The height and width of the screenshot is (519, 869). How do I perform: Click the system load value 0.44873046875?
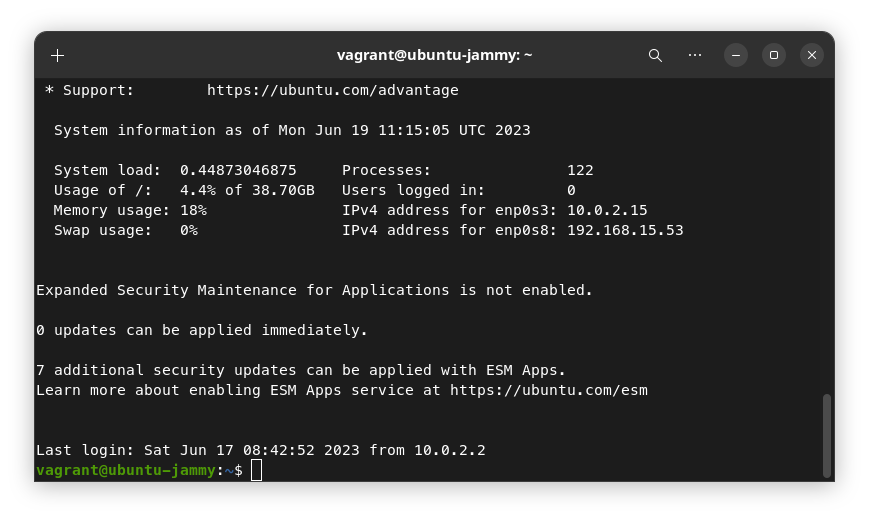(238, 170)
